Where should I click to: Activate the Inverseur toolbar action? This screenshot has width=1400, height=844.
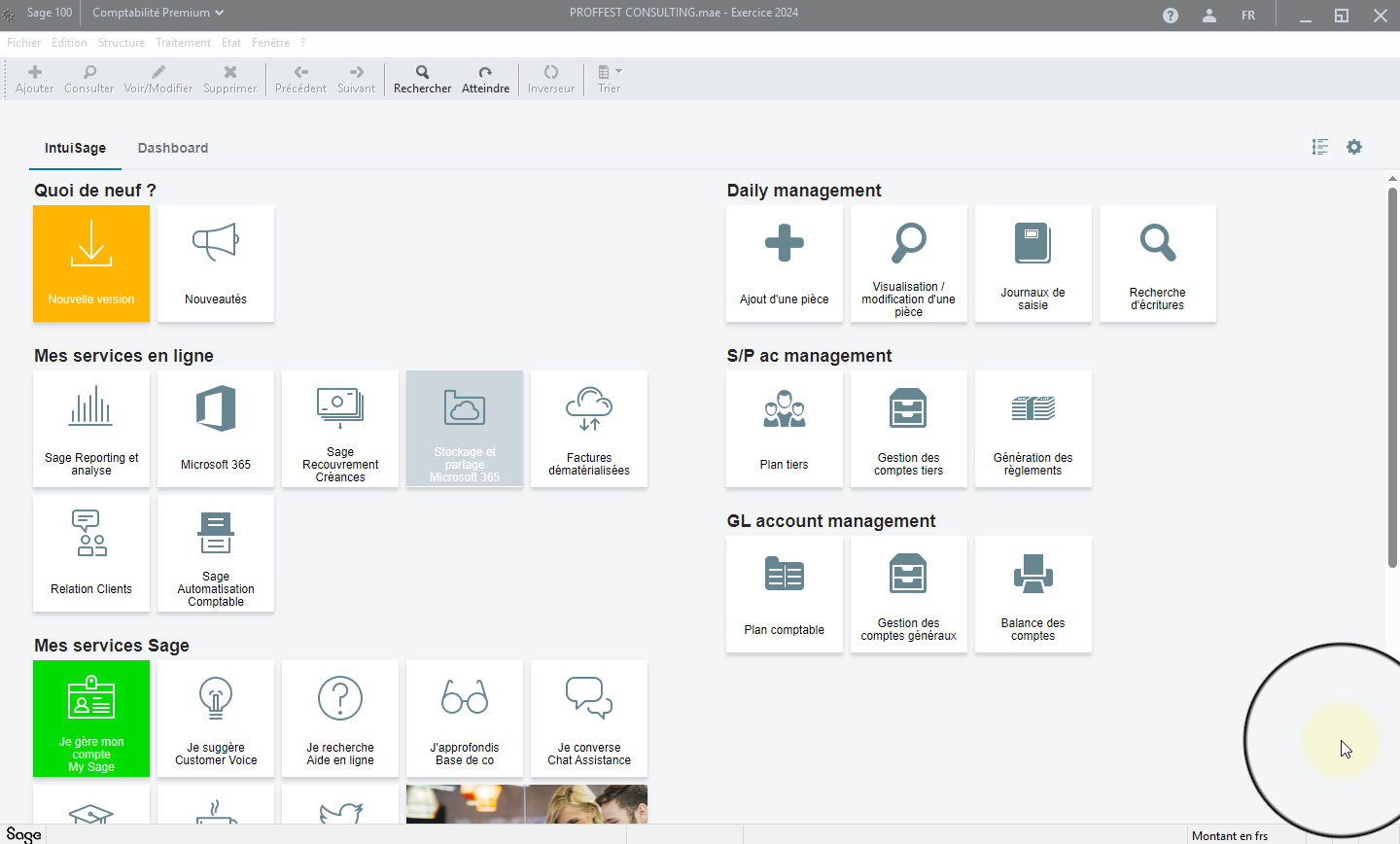(551, 78)
